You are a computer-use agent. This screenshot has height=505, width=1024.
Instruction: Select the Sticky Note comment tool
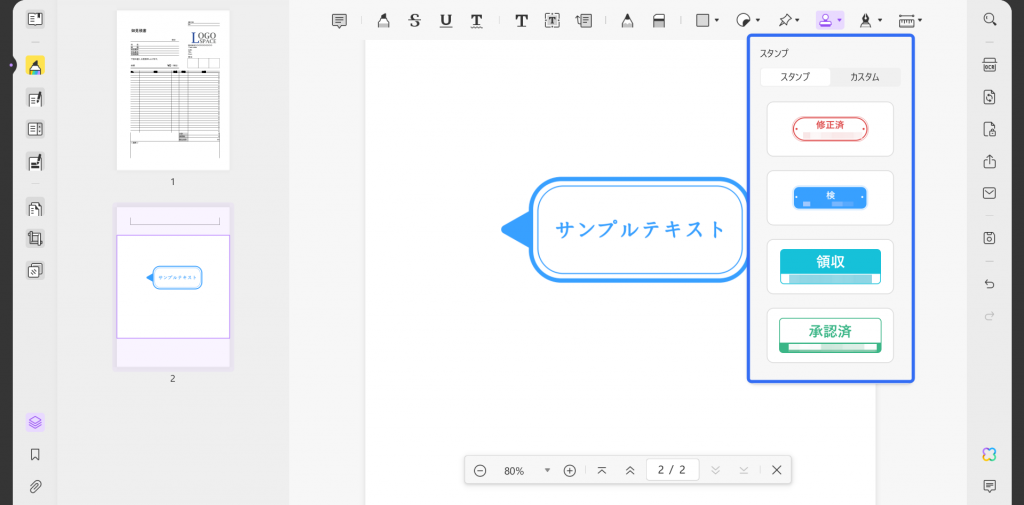(x=339, y=21)
